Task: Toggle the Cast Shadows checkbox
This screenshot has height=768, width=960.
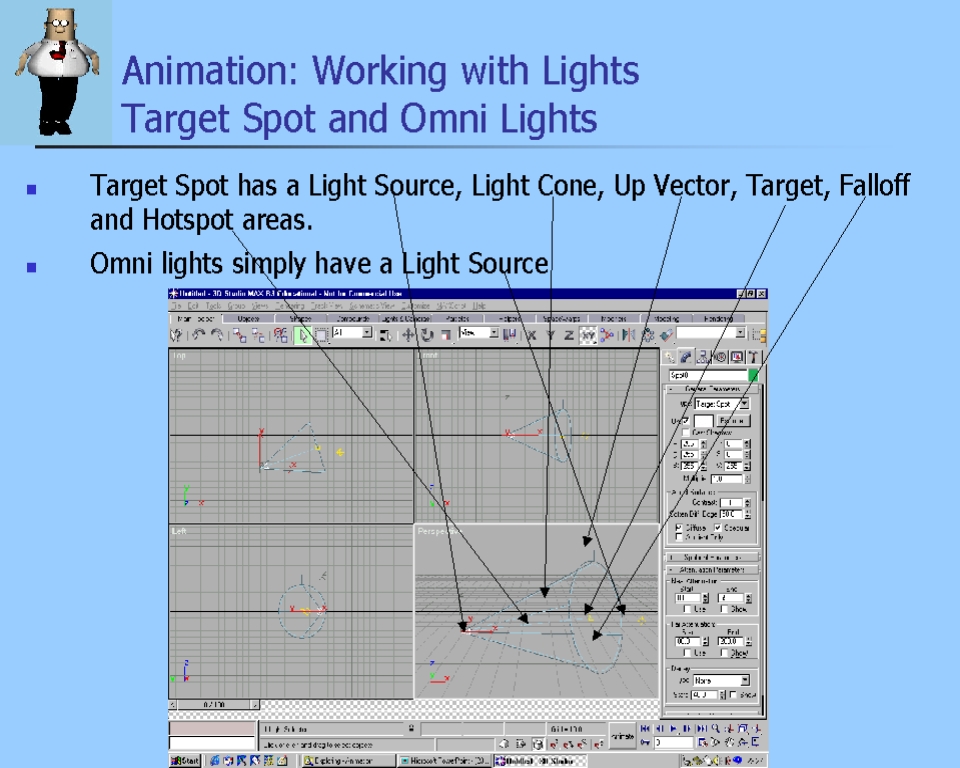Action: point(686,432)
